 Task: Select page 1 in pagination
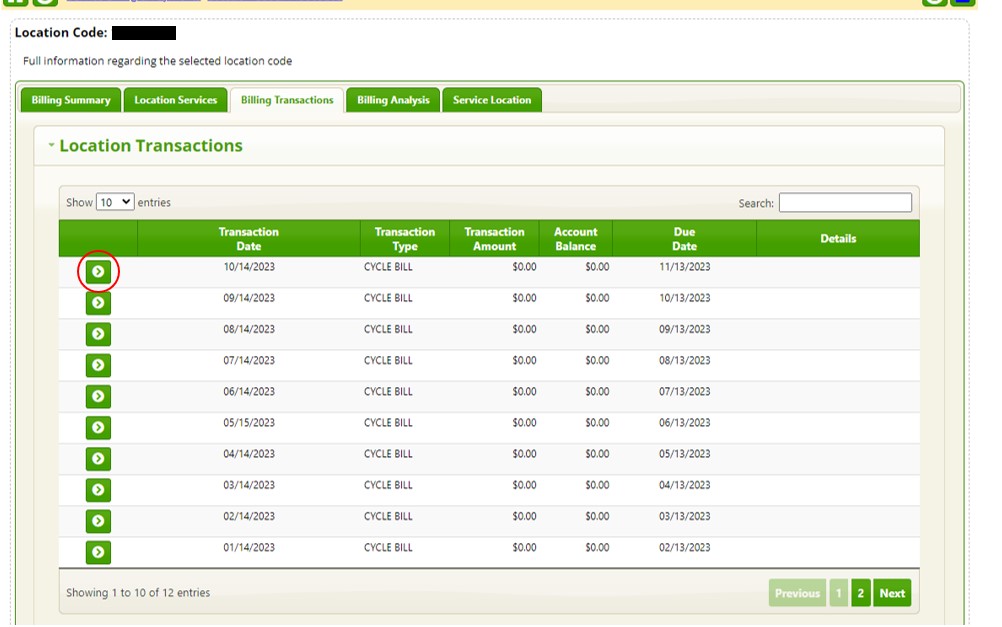[838, 593]
